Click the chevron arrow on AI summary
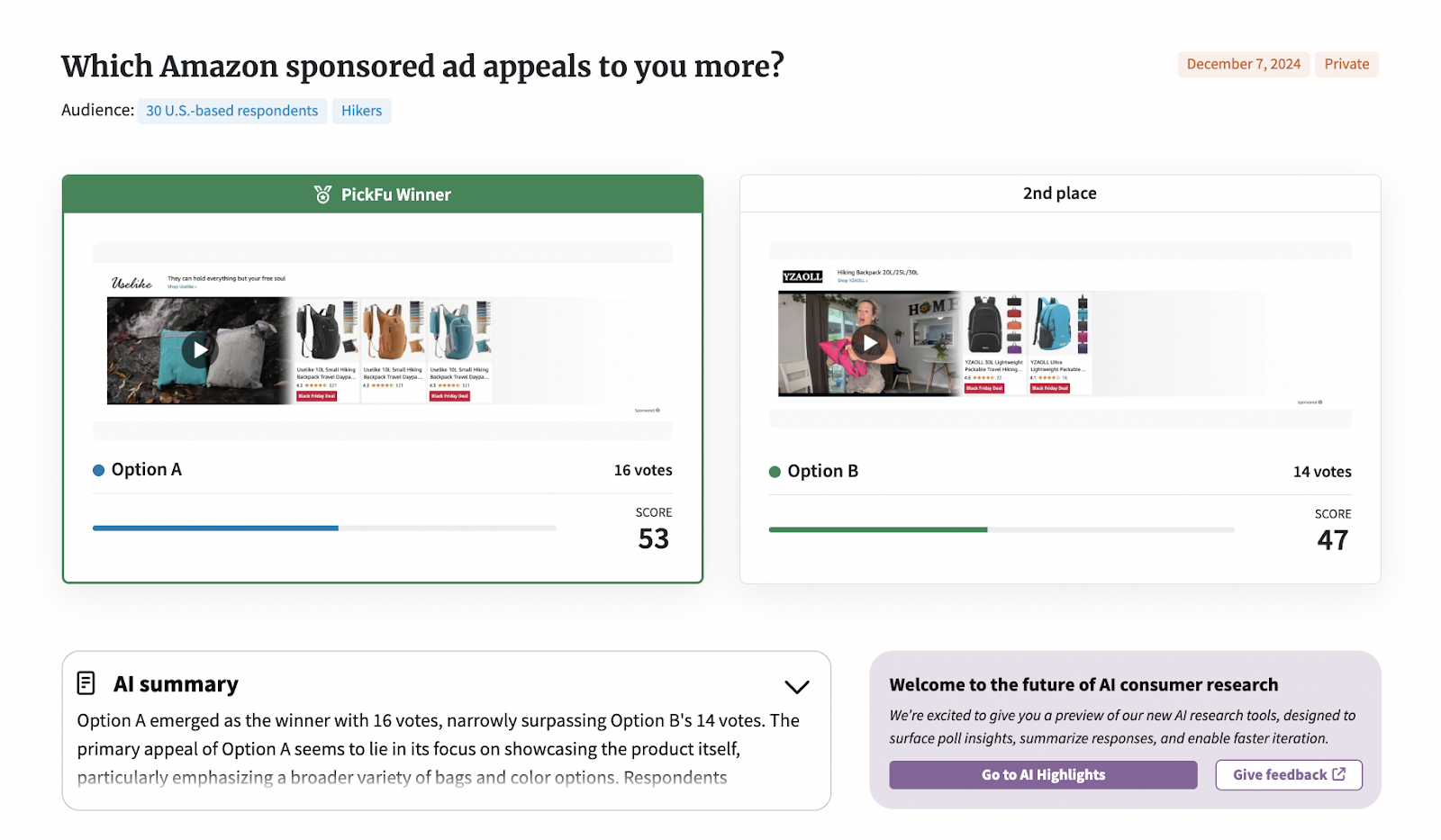Image resolution: width=1441 pixels, height=840 pixels. coord(796,686)
